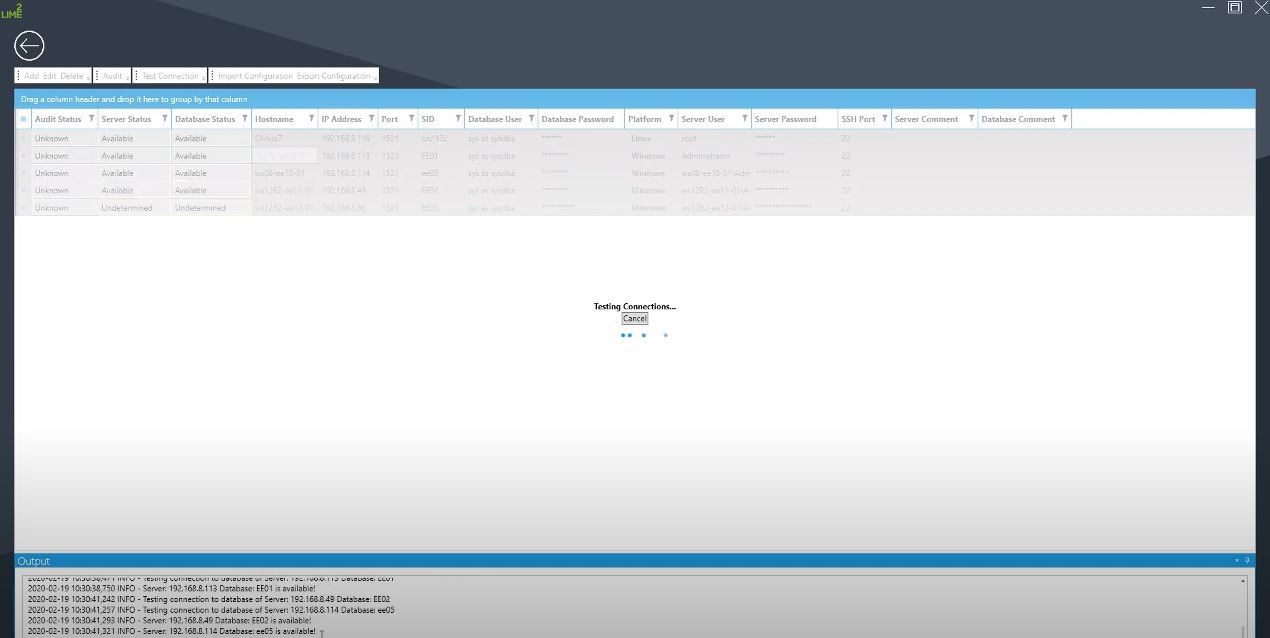The height and width of the screenshot is (638, 1270).
Task: Maximize the application window
Action: point(1235,7)
